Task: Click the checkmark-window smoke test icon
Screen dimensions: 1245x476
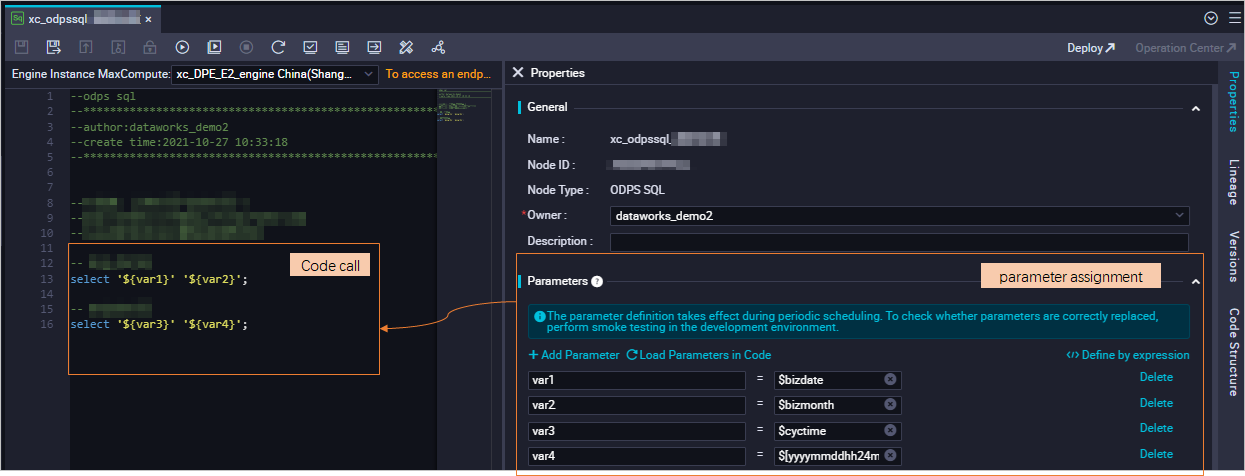Action: point(310,47)
